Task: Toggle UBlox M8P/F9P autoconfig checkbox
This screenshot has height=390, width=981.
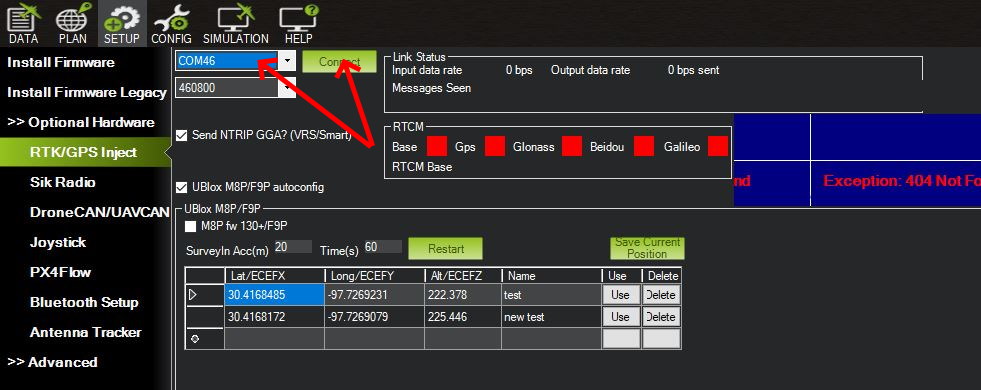Action: [182, 187]
